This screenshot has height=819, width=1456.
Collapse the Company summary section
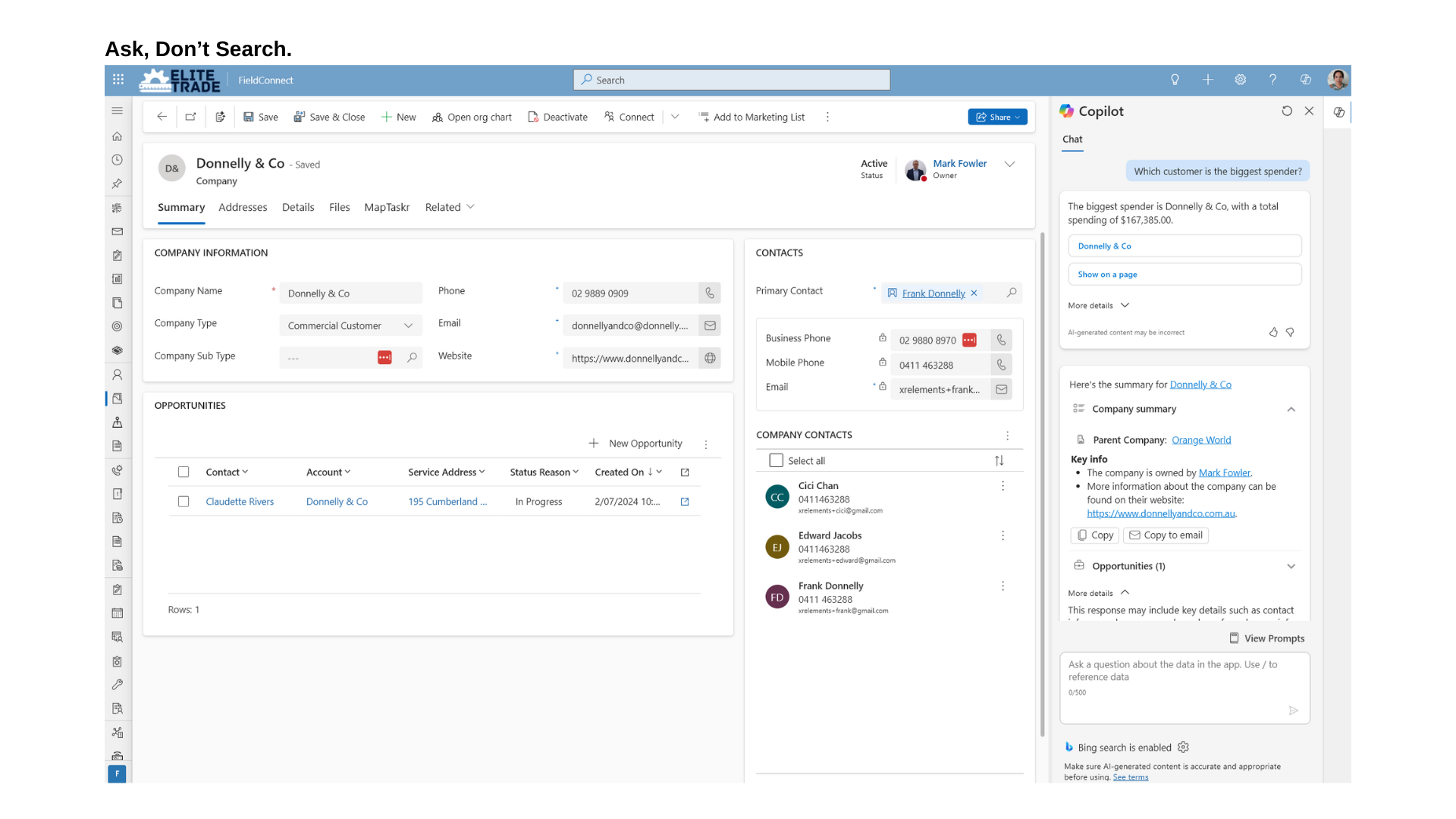[x=1291, y=409]
